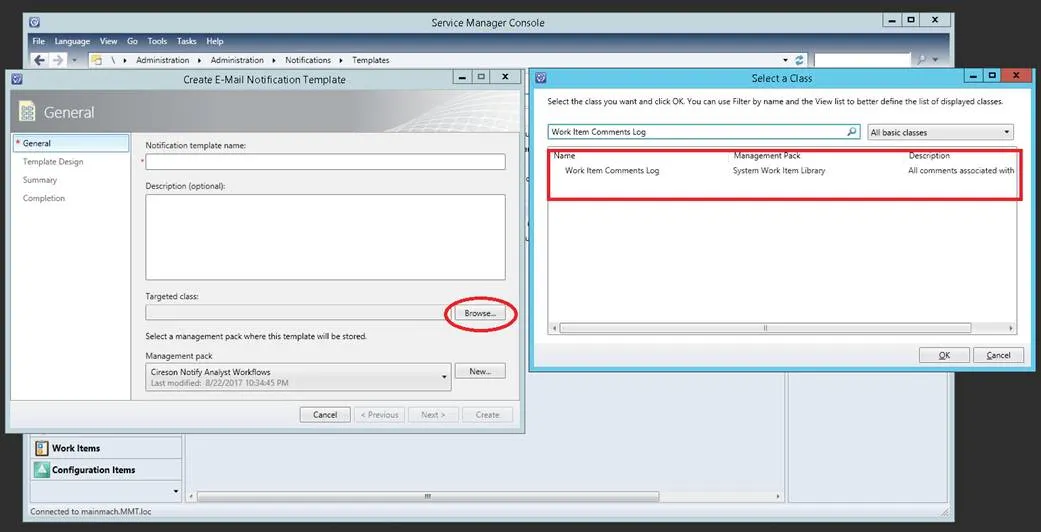Click the Notifications breadcrumb

click(308, 60)
